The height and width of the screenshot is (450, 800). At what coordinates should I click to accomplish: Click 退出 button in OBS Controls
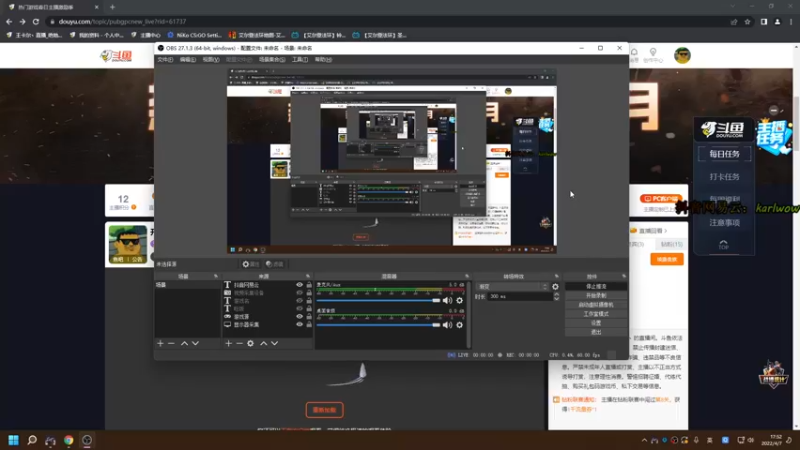coord(596,333)
